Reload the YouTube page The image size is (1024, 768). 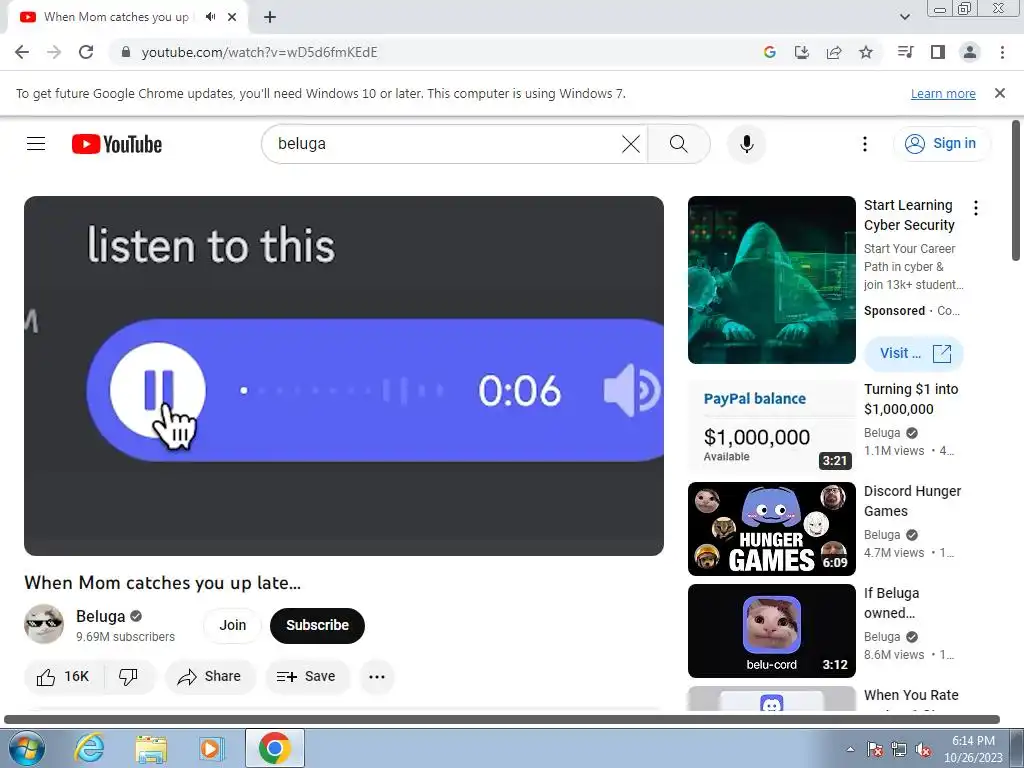(86, 52)
